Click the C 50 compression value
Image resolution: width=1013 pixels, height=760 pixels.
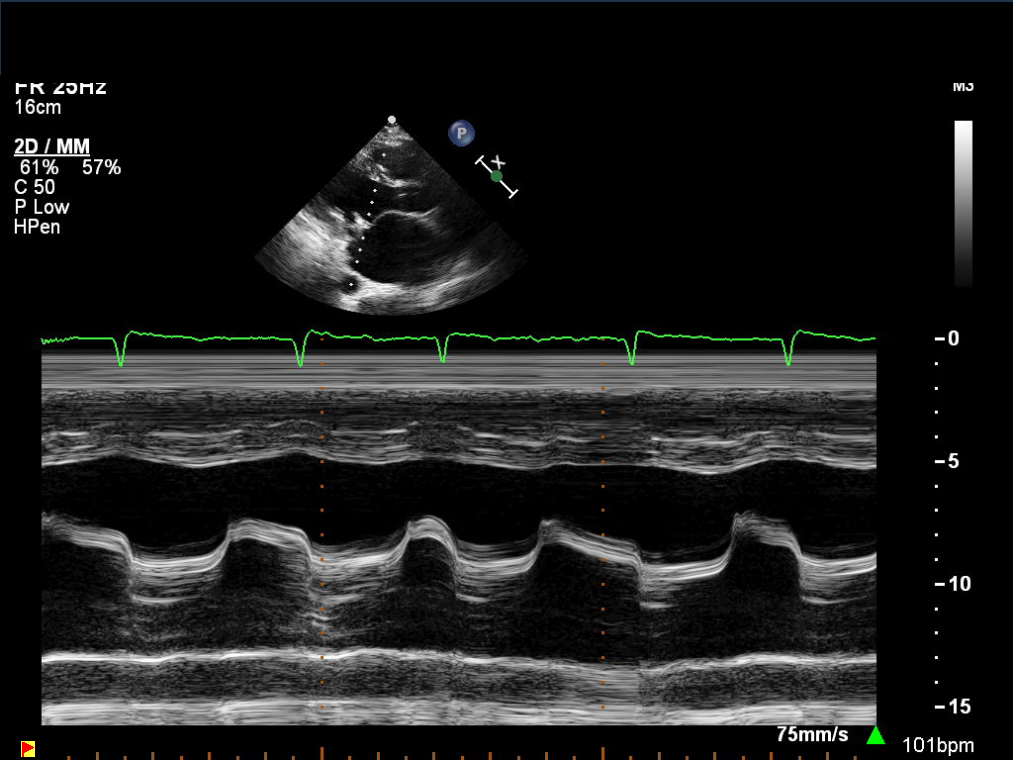click(35, 187)
